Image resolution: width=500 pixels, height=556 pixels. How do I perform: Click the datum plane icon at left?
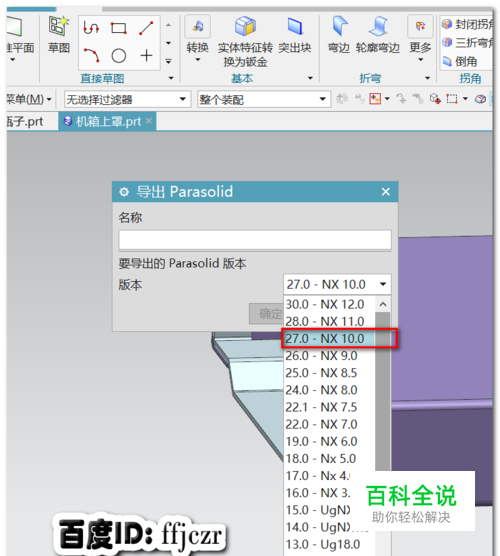[x=14, y=26]
